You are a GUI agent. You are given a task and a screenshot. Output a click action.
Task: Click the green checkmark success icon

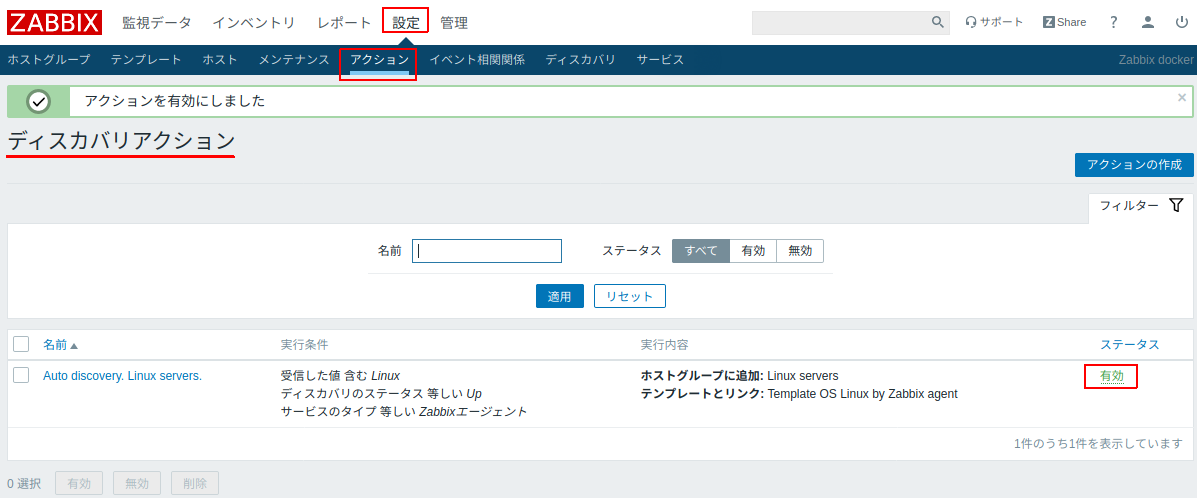click(x=38, y=101)
